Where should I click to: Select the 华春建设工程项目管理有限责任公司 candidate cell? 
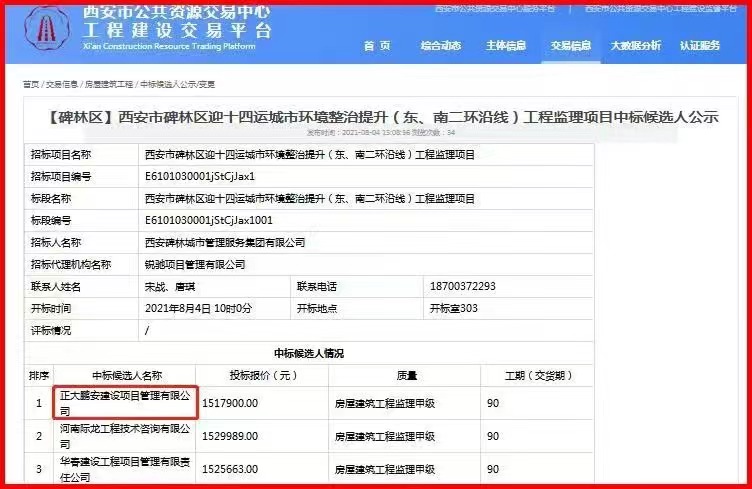124,467
